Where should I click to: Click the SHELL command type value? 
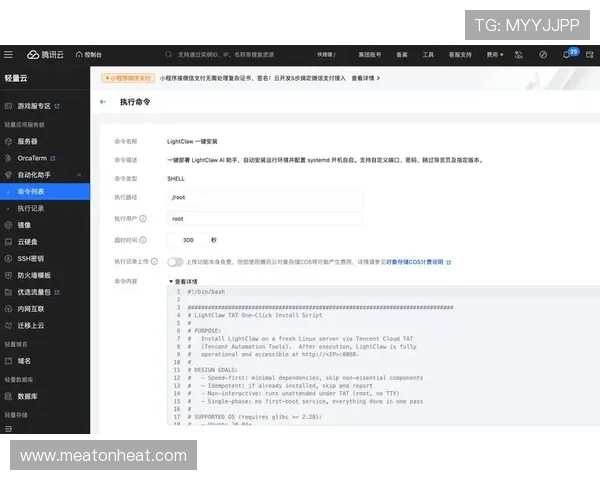tap(176, 179)
